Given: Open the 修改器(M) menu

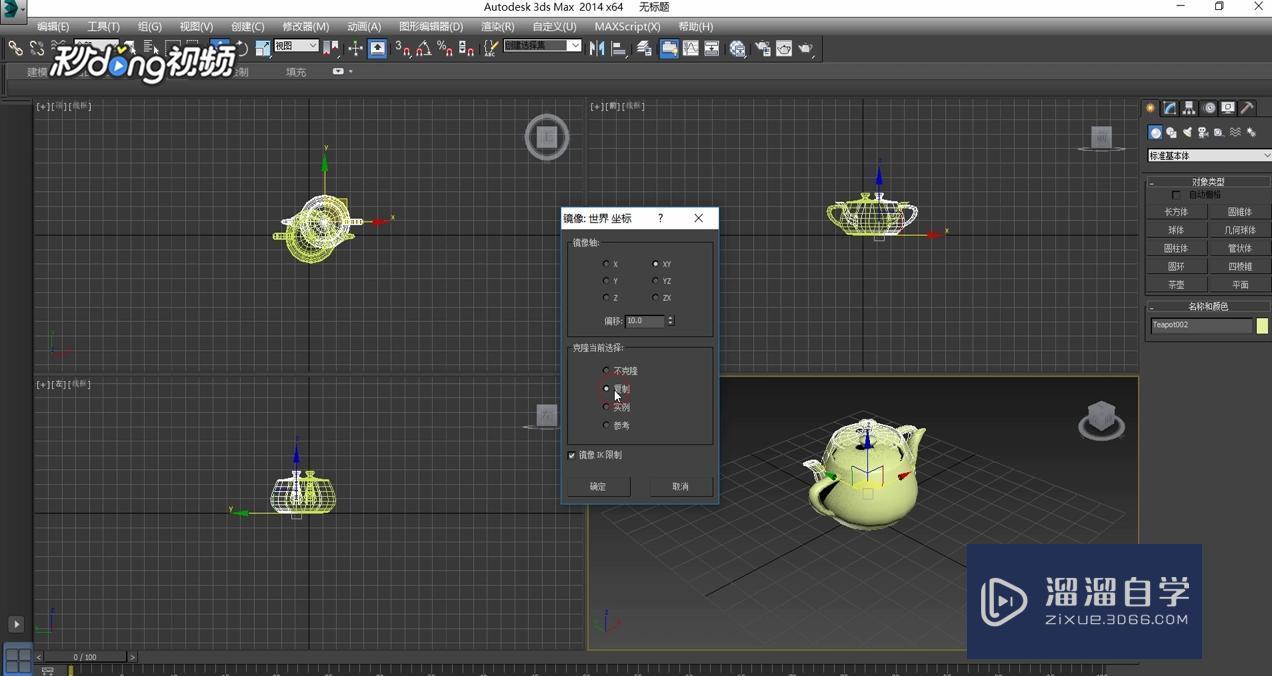Looking at the screenshot, I should (305, 26).
